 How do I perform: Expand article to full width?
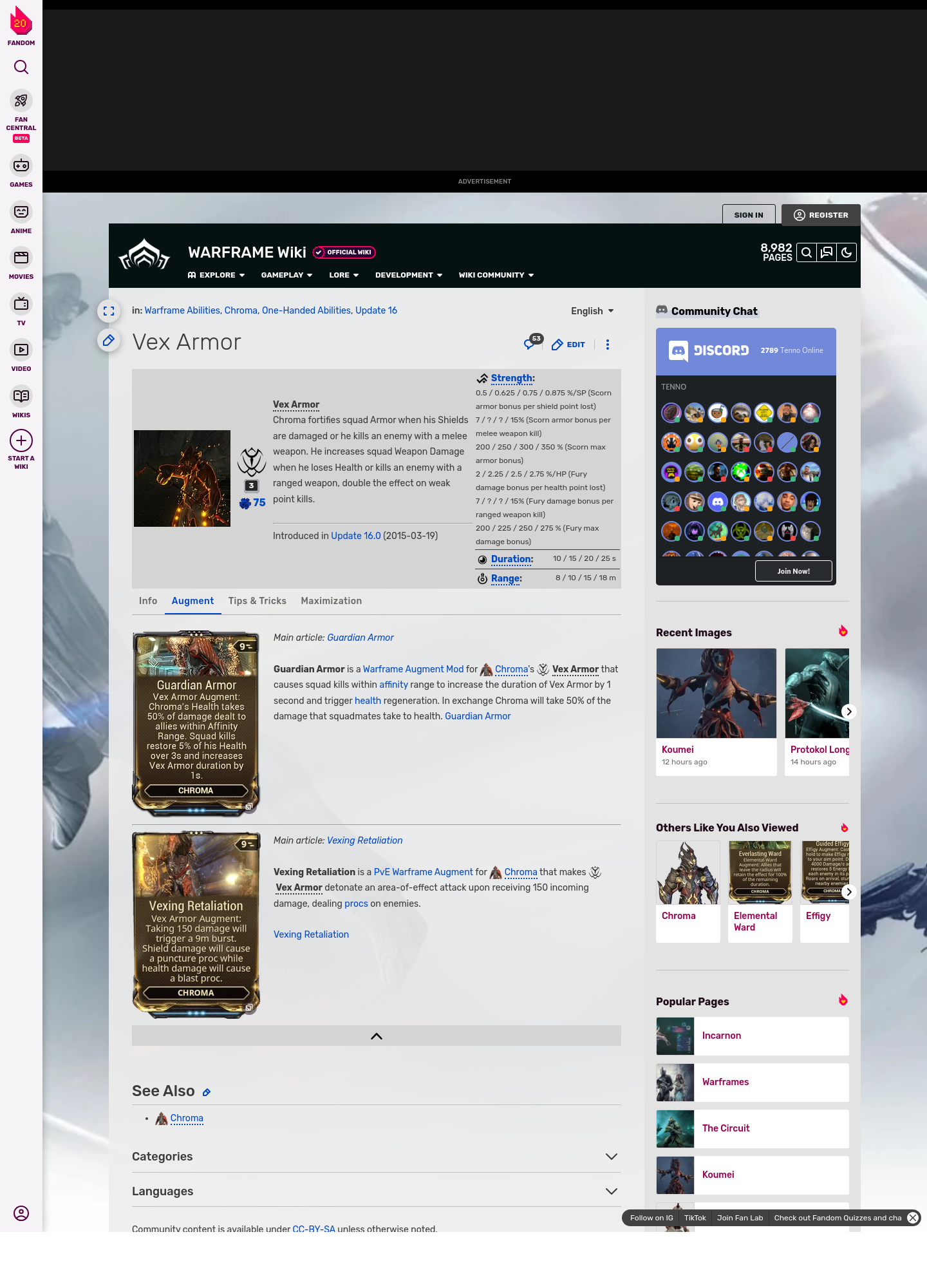click(109, 311)
